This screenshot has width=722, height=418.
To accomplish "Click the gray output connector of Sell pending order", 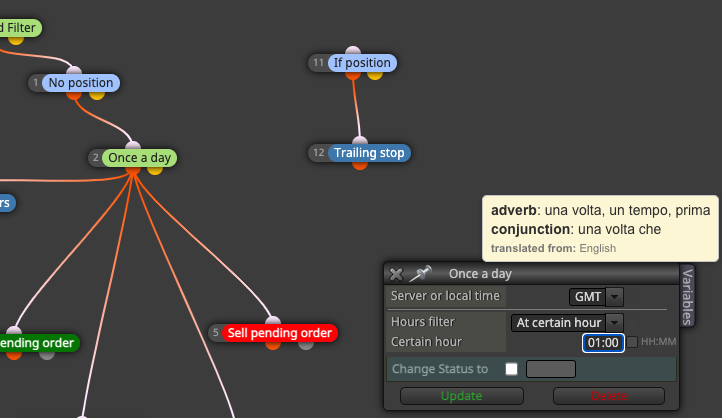I will pos(306,345).
